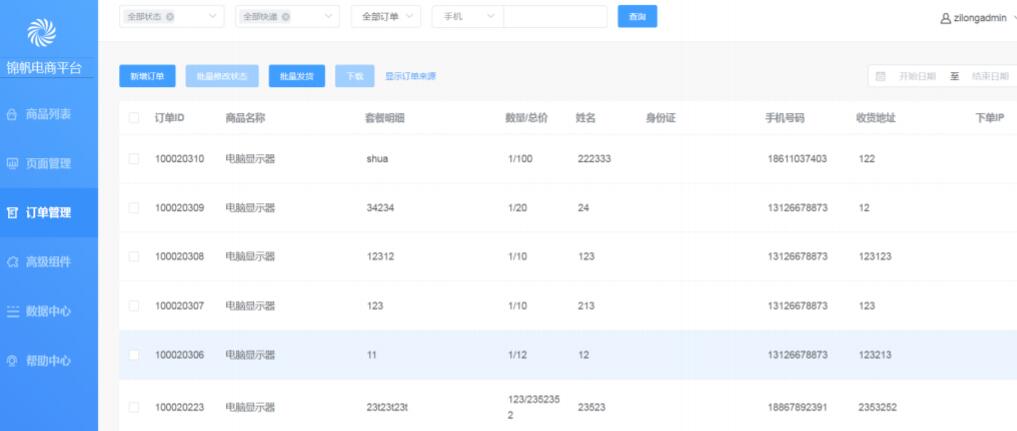Click order ID 100020307
The width and height of the screenshot is (1017, 431).
[180, 306]
